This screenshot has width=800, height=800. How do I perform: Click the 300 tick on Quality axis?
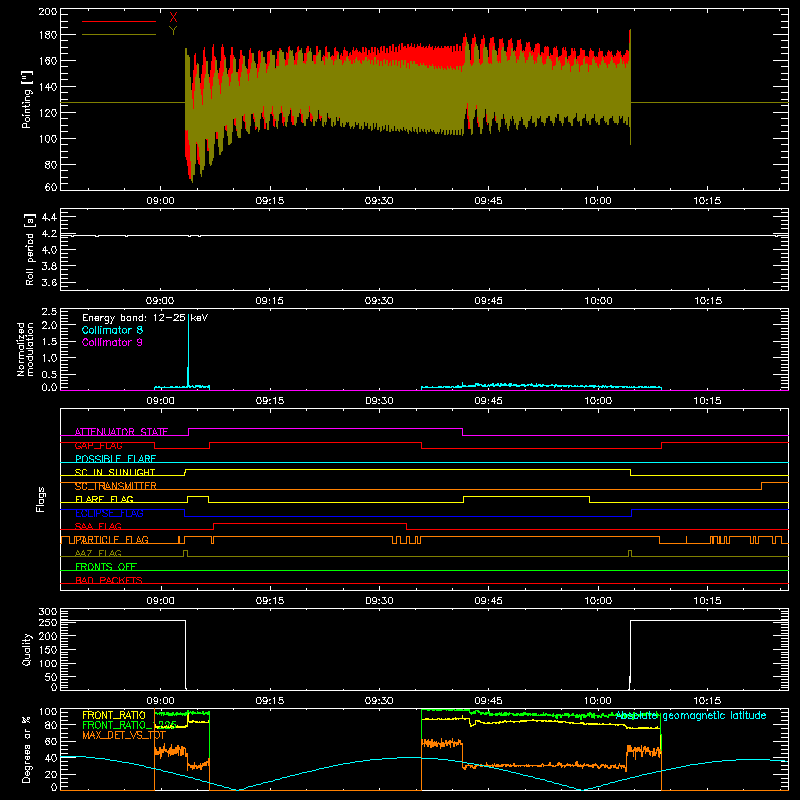48,612
